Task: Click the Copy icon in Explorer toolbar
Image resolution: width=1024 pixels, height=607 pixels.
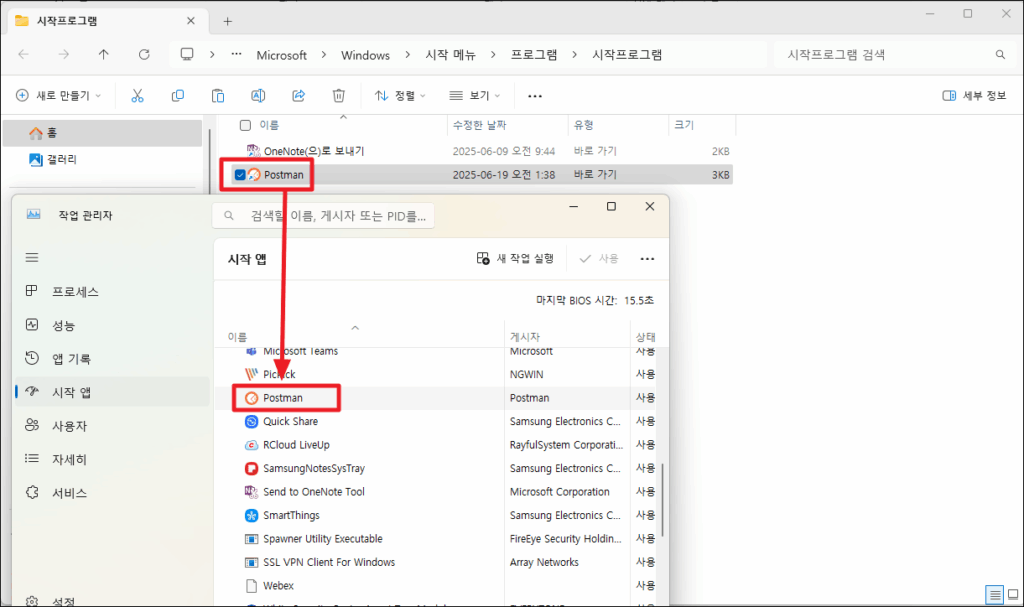Action: tap(178, 96)
